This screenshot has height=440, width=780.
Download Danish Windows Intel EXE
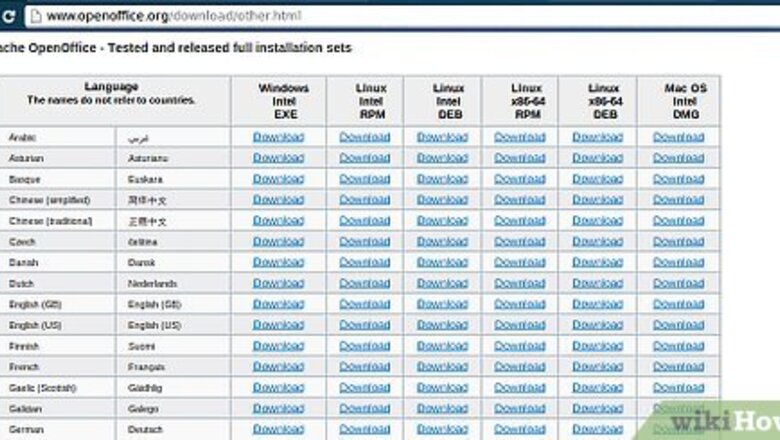[x=278, y=262]
